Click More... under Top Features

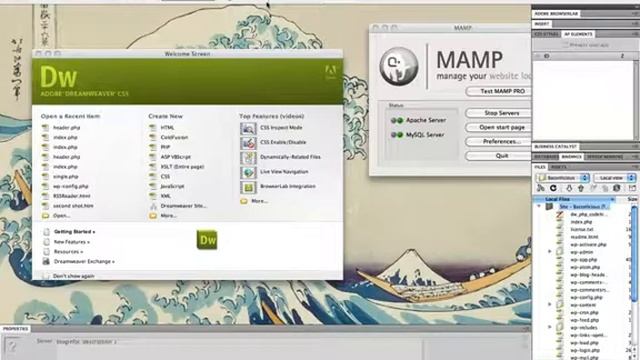tap(259, 201)
